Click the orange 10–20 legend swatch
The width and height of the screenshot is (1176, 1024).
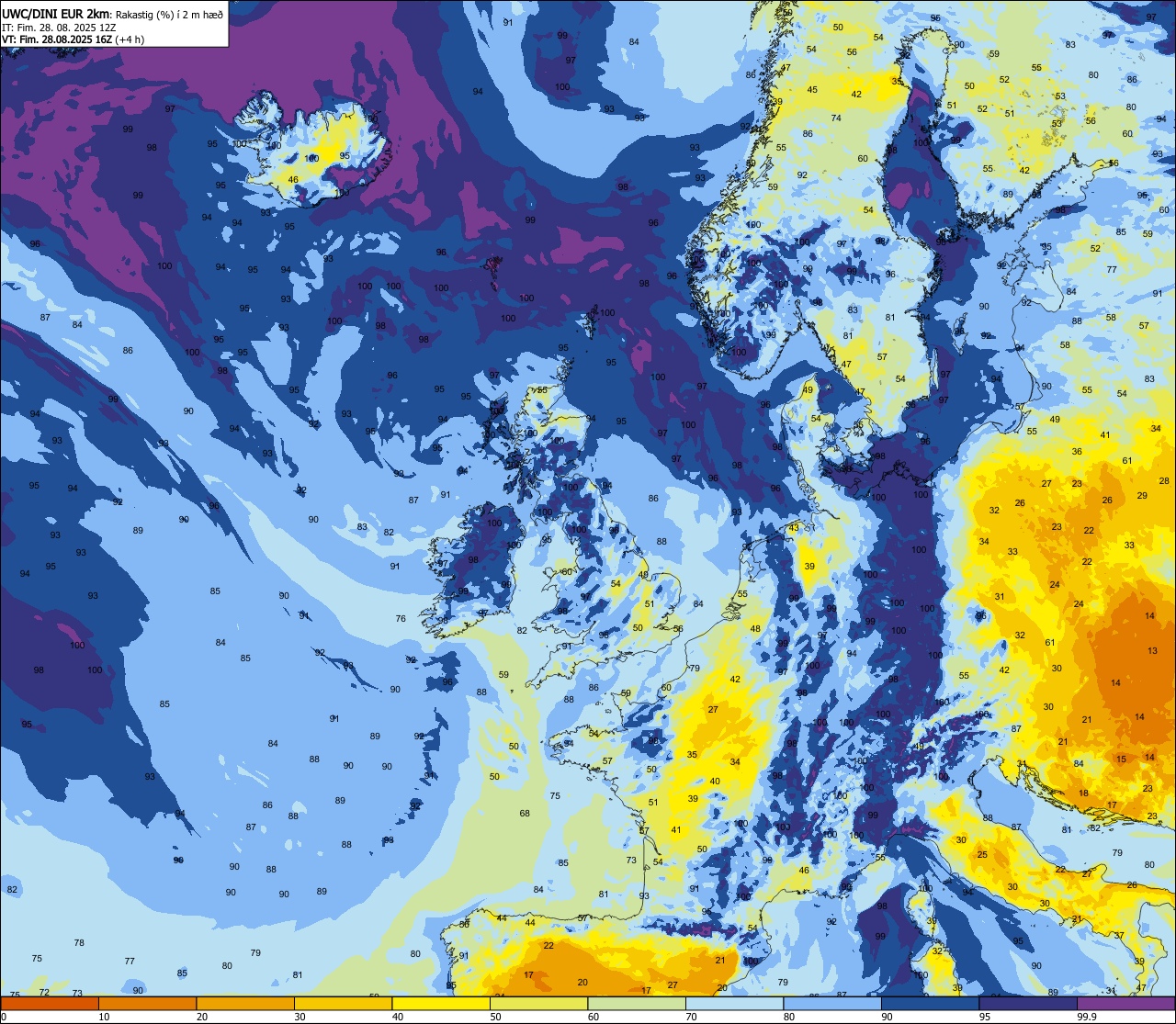[147, 1003]
